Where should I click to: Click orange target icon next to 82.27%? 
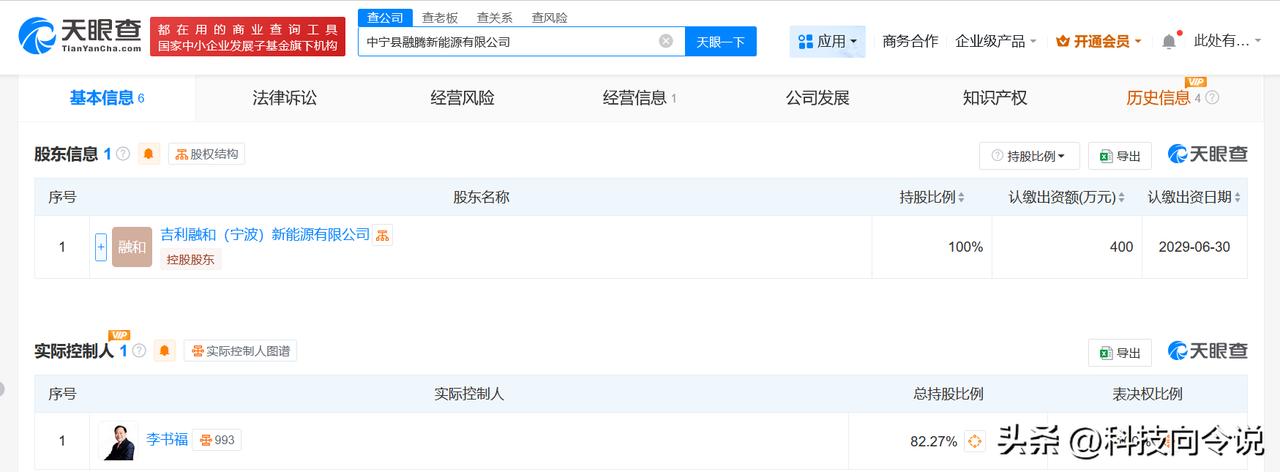(x=975, y=441)
